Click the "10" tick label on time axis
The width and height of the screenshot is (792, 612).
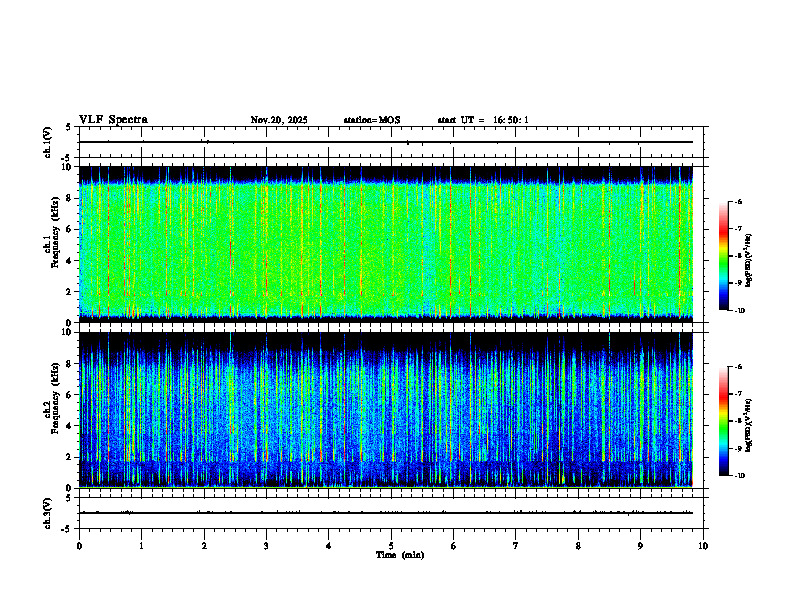703,546
